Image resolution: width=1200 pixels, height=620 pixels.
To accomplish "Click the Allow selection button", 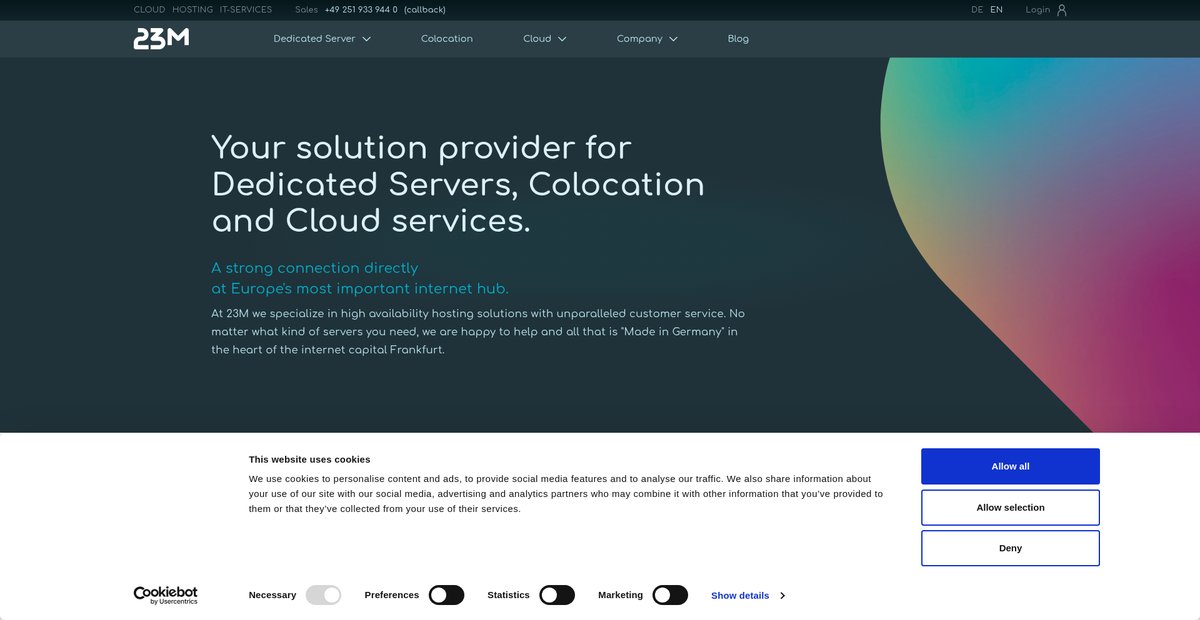I will click(x=1010, y=507).
